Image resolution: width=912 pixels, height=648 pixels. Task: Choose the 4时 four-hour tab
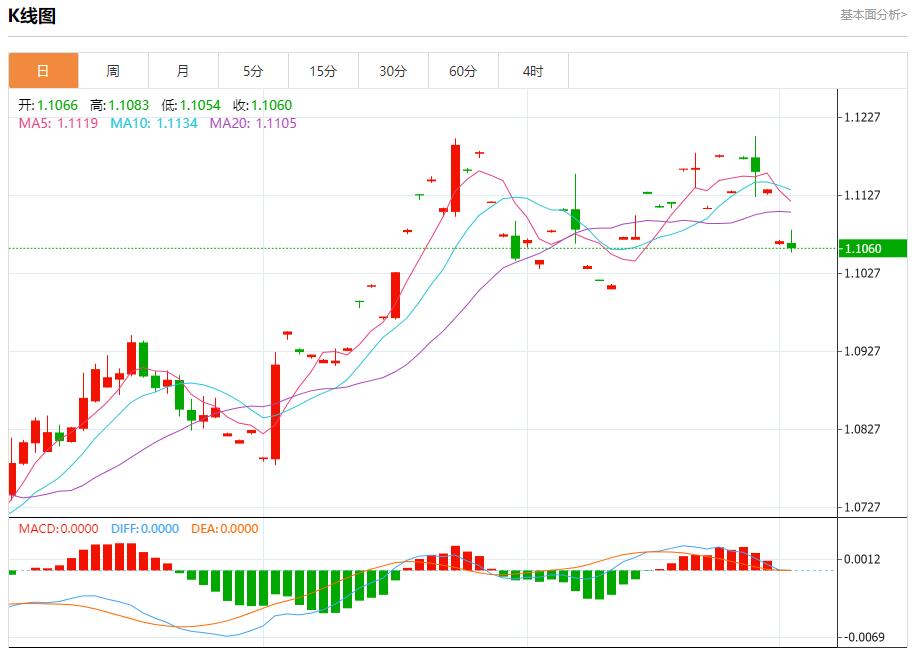coord(533,71)
